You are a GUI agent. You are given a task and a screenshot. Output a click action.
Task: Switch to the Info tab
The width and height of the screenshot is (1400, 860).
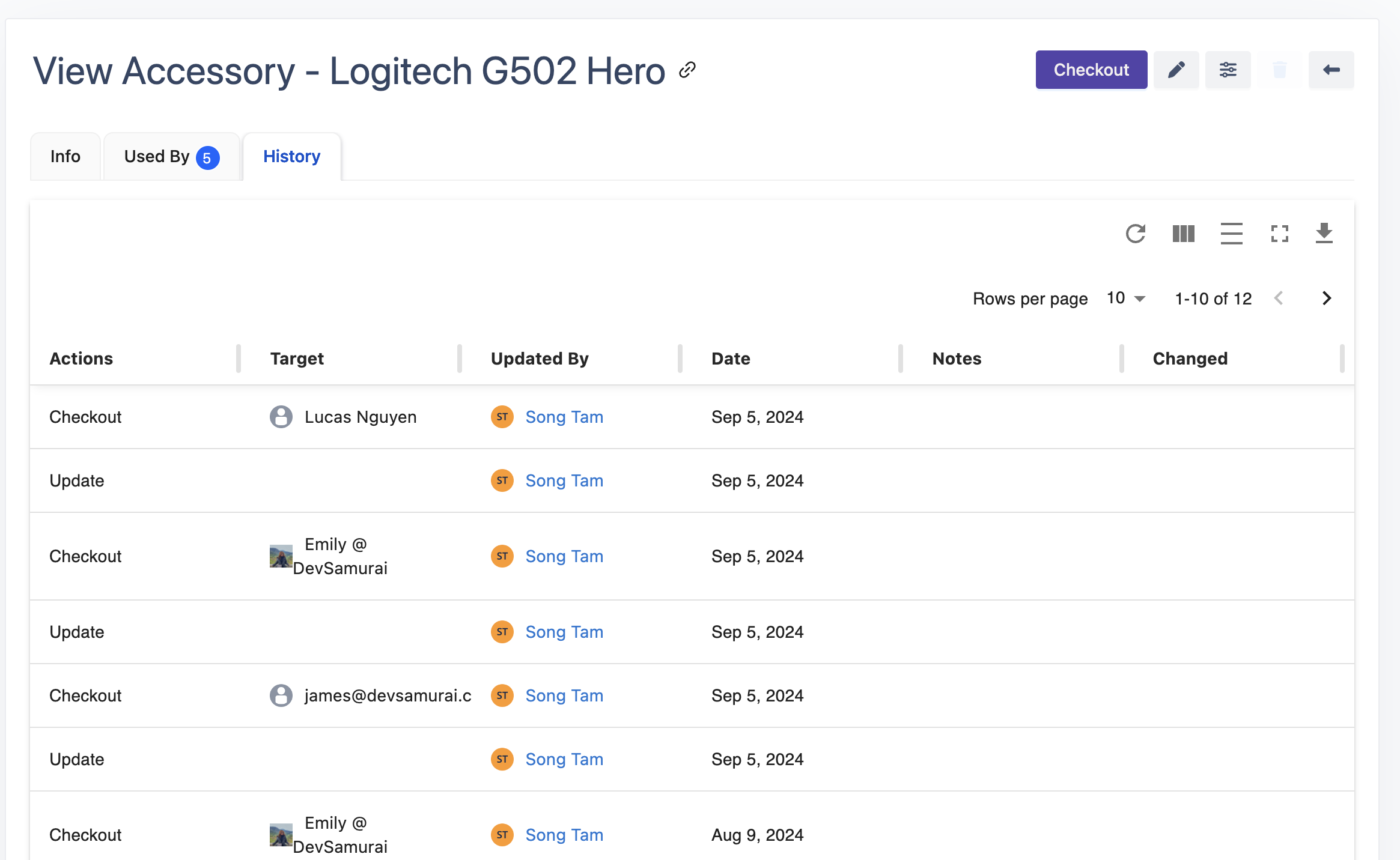click(65, 157)
